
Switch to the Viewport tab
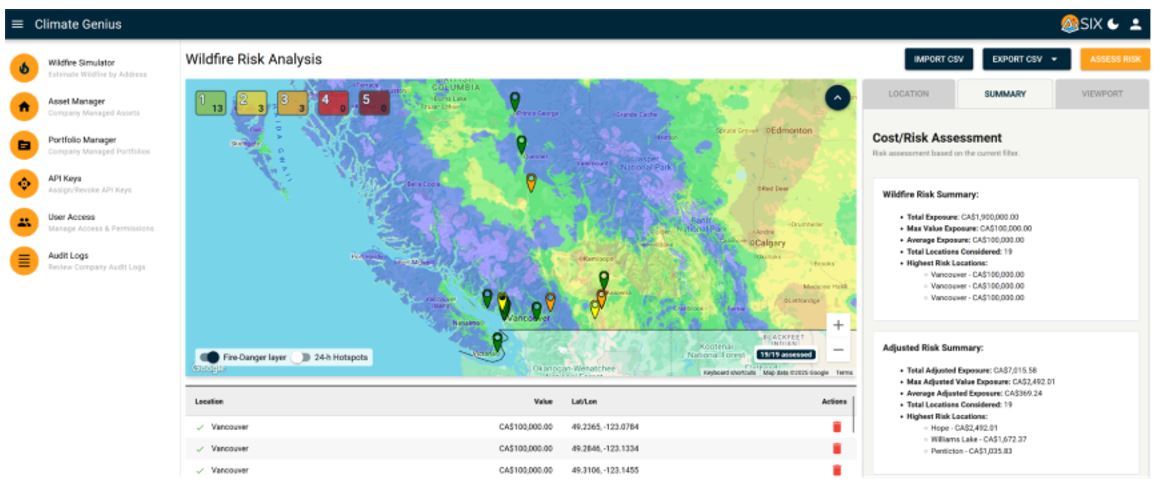tap(1102, 94)
